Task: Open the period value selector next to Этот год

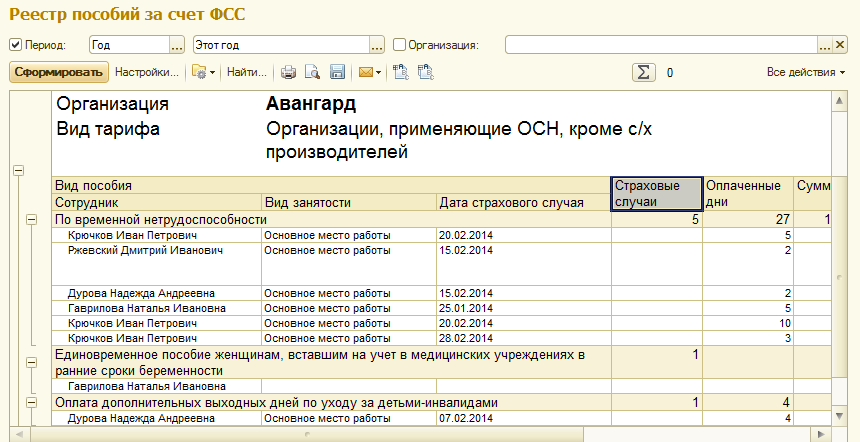Action: point(377,45)
